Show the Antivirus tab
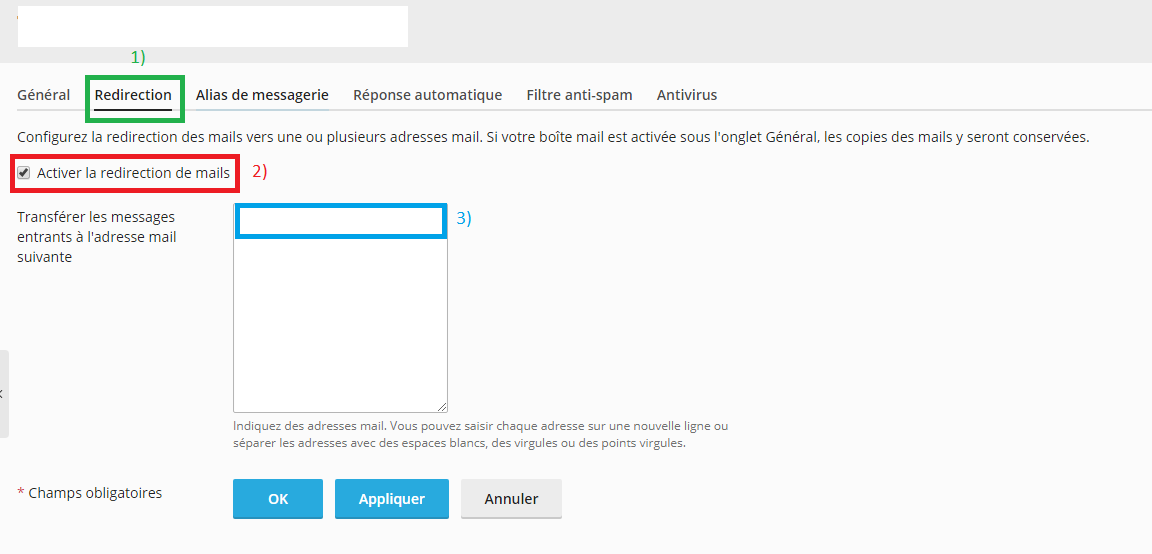Screen dimensions: 1152x554 [x=687, y=95]
